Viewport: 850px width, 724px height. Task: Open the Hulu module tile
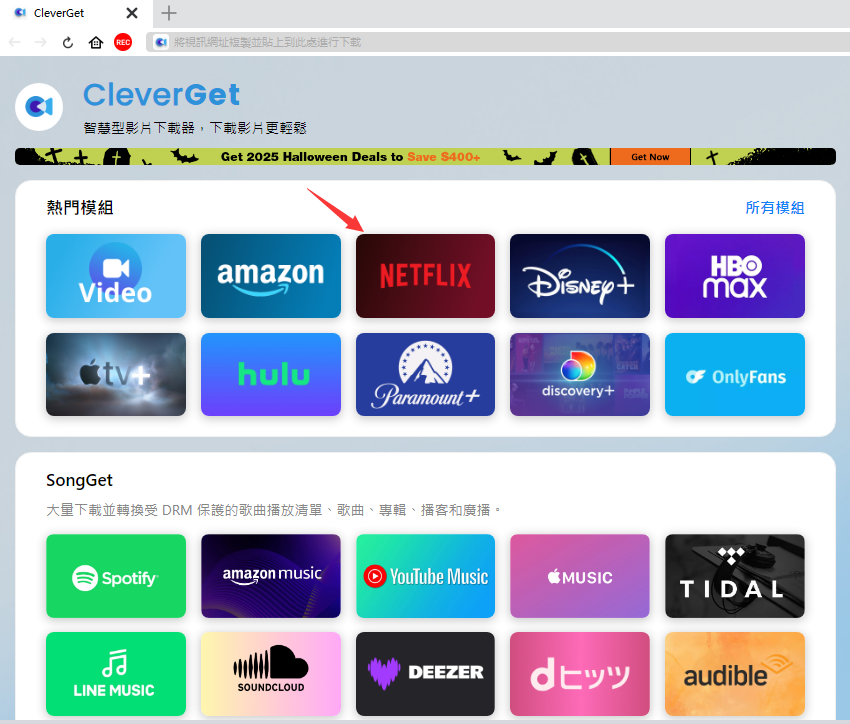[x=271, y=374]
